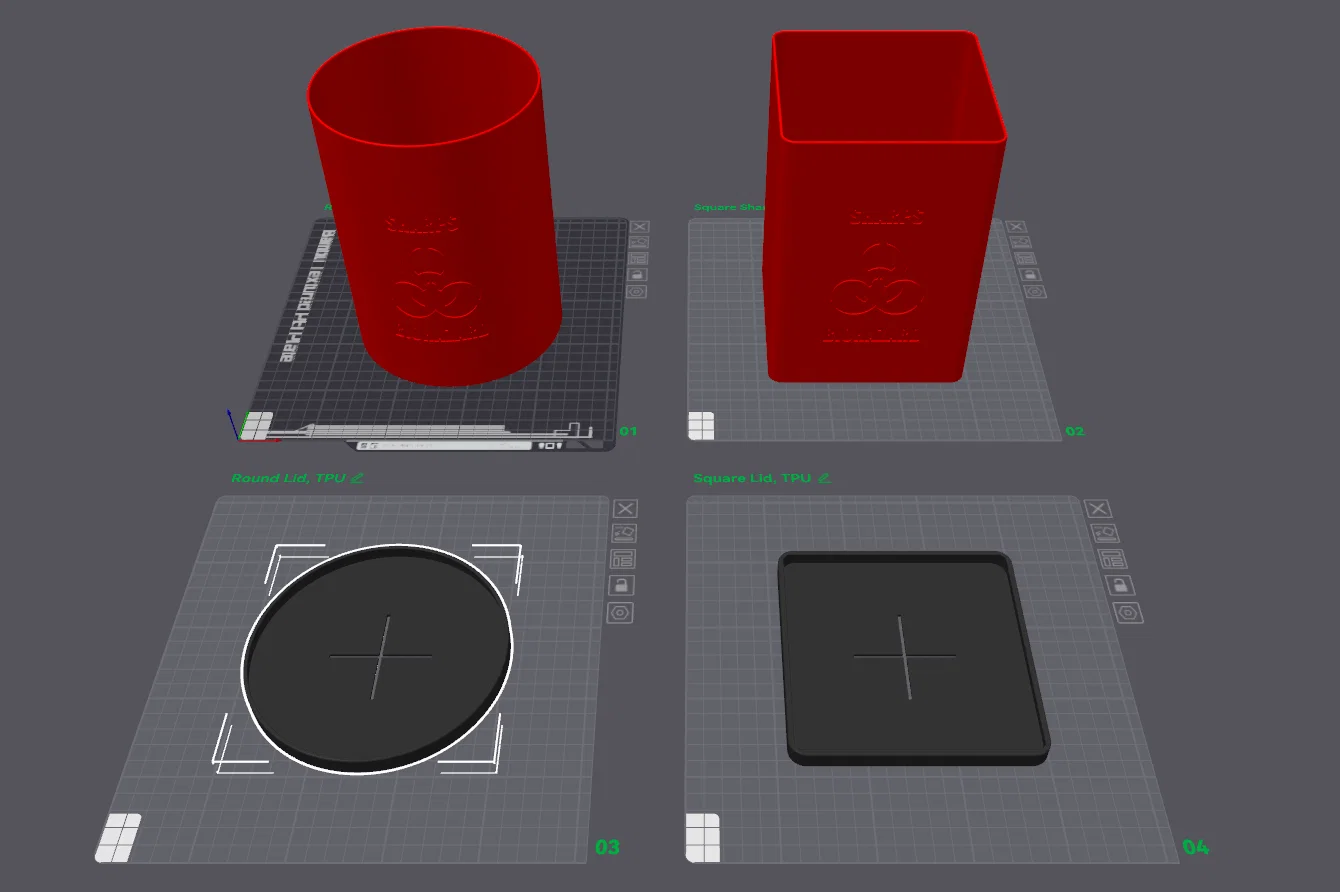Screen dimensions: 1340x892
Task: Toggle the lock on plate 04
Action: click(1120, 585)
